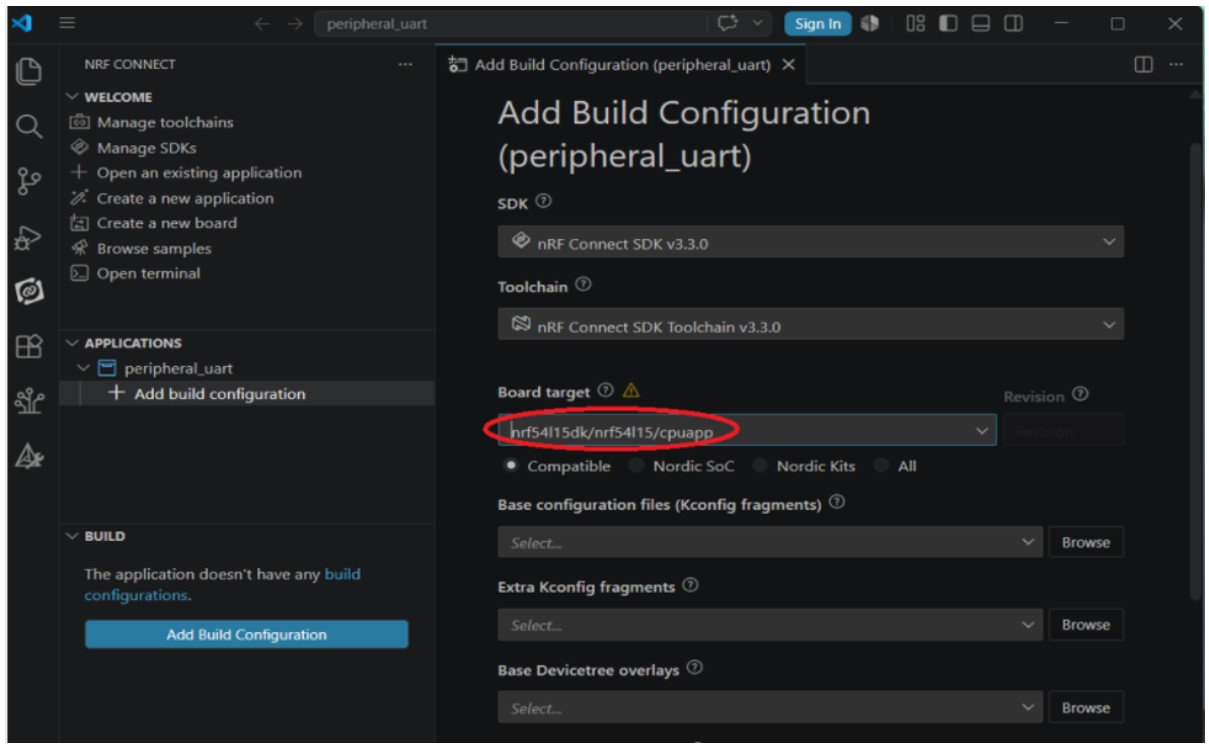
Task: Open the Copilot chat icon in title bar
Action: [727, 23]
